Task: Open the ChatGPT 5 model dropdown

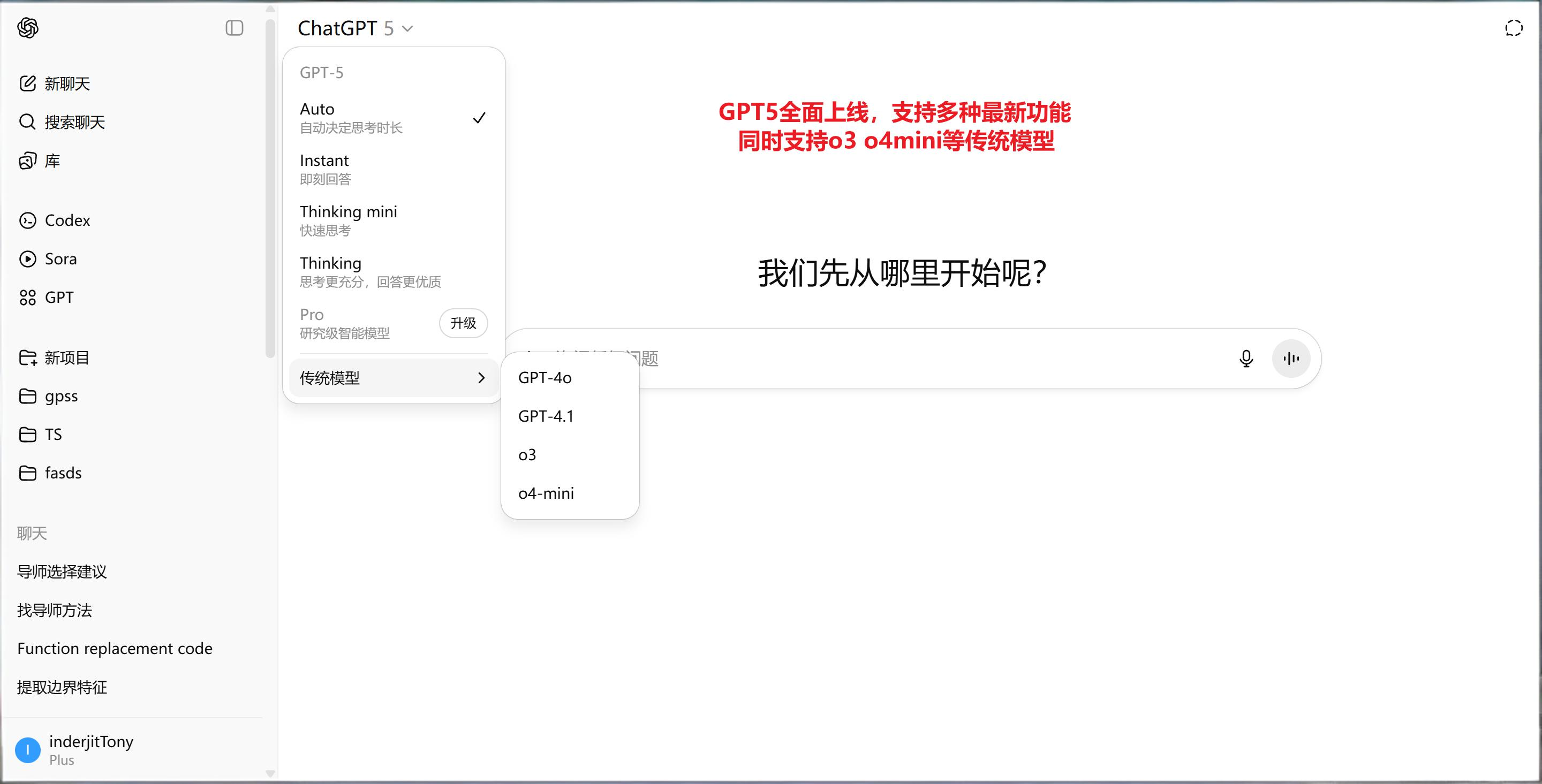Action: (x=356, y=28)
